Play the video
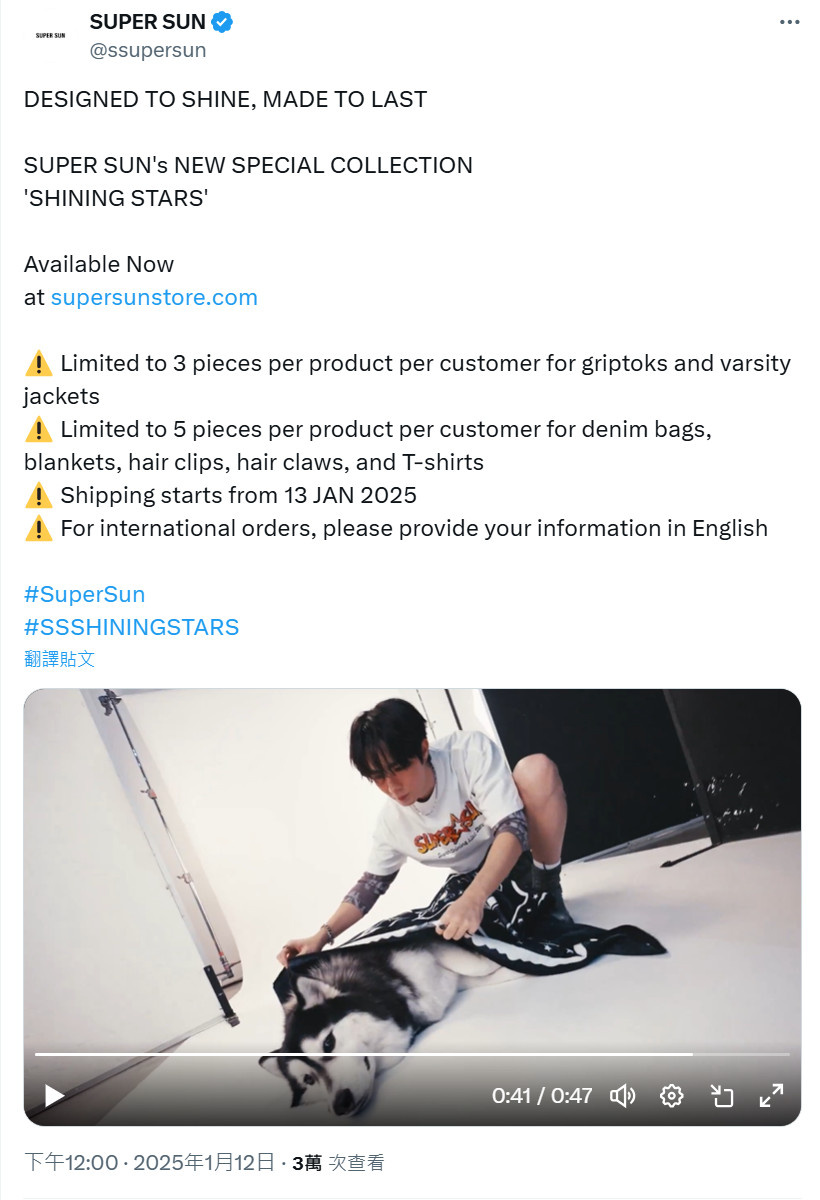Screen dimensions: 820x1200 [54, 1096]
